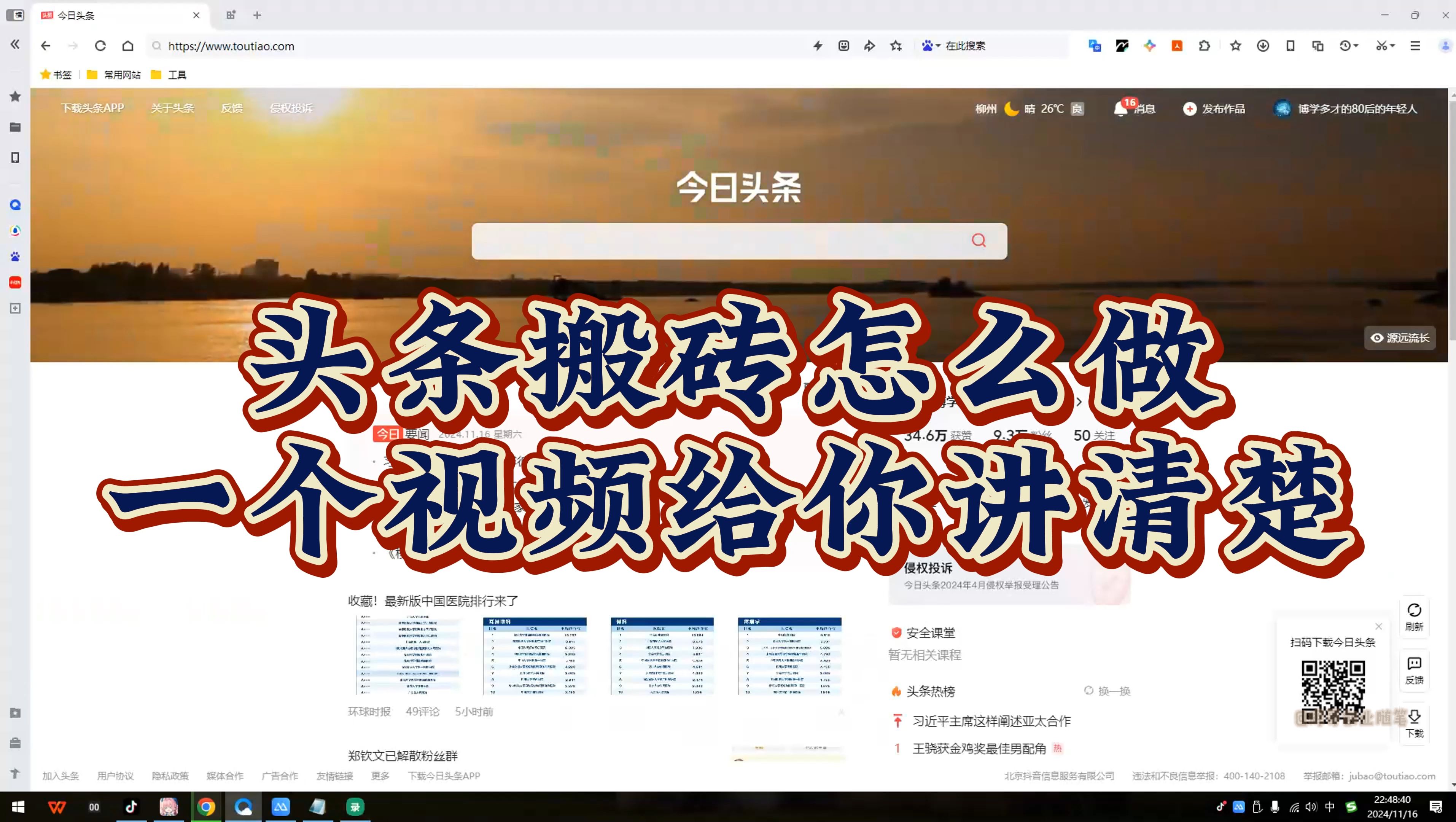Open the 工具 bookmarks folder
The image size is (1456, 822).
click(169, 75)
